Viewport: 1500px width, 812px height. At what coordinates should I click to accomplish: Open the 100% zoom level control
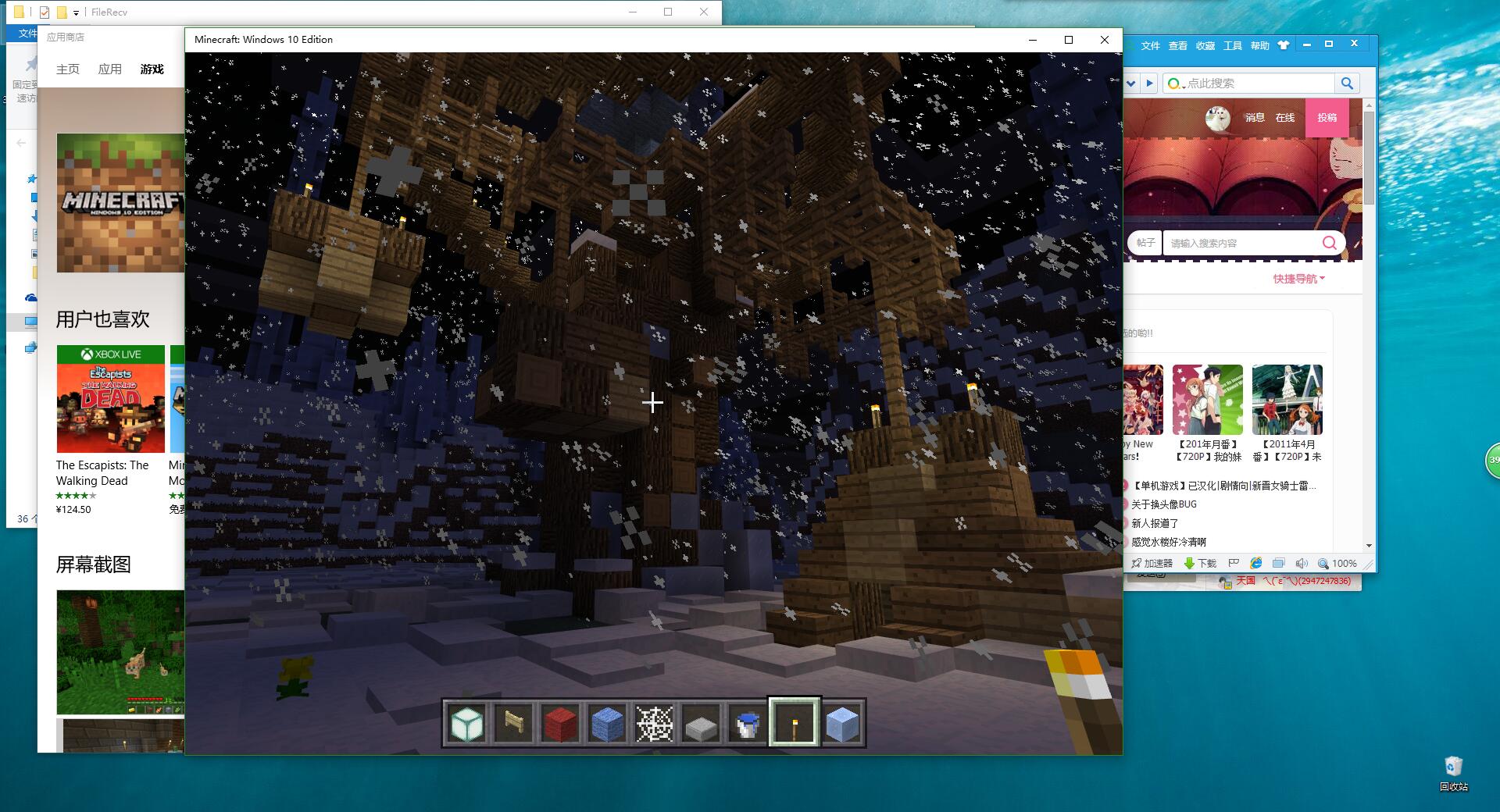(x=1337, y=563)
